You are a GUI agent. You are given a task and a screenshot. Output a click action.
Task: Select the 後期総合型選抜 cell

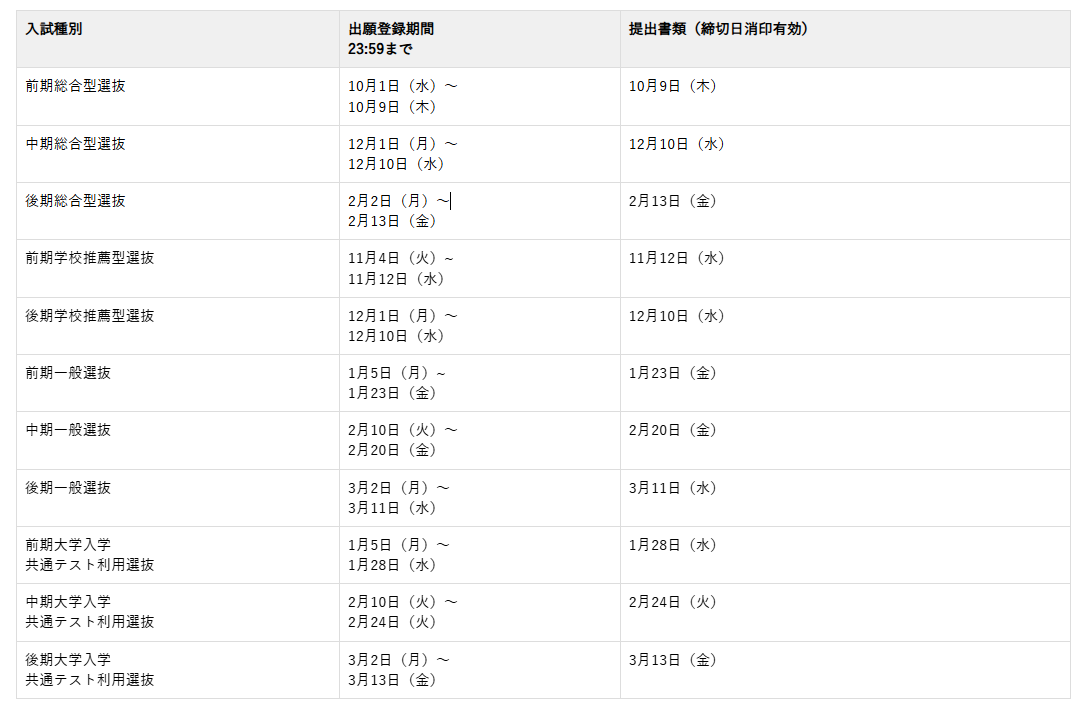[76, 201]
